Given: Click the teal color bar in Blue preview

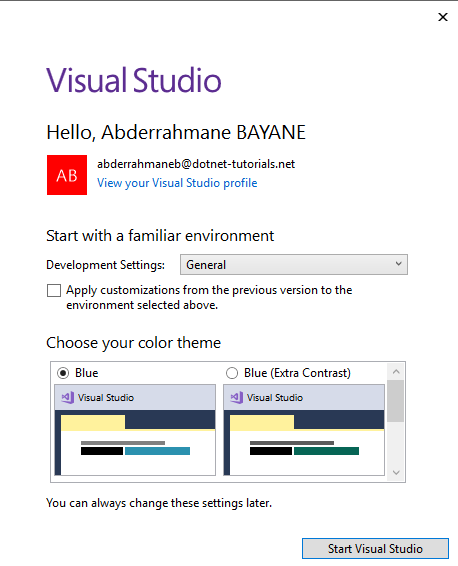Looking at the screenshot, I should [x=157, y=451].
